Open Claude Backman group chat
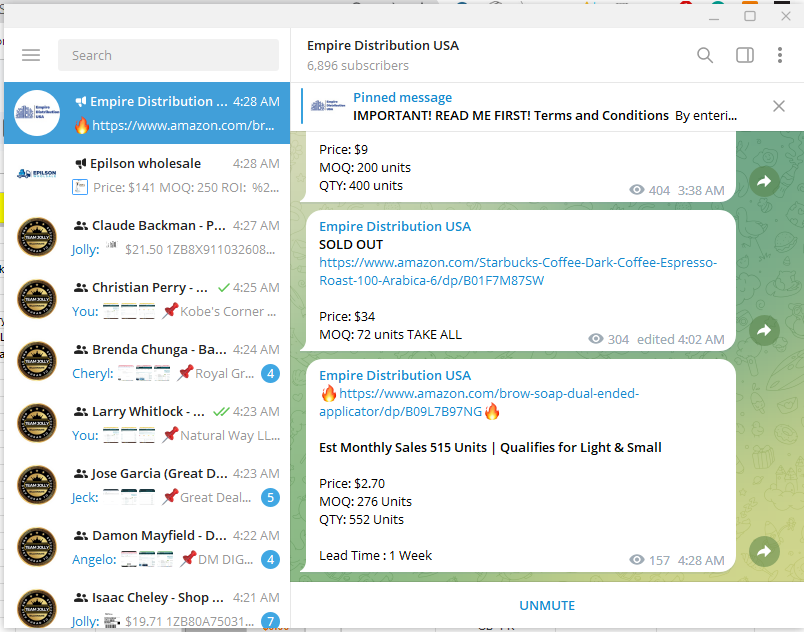The height and width of the screenshot is (632, 804). pyautogui.click(x=147, y=237)
